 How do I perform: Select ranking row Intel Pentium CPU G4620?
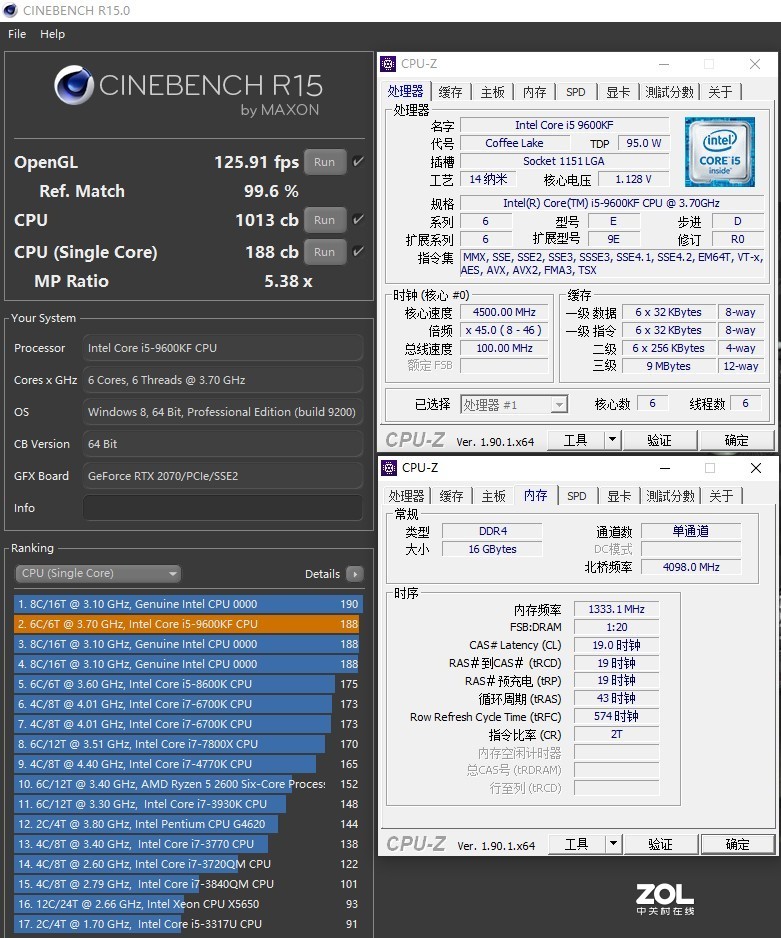click(187, 824)
